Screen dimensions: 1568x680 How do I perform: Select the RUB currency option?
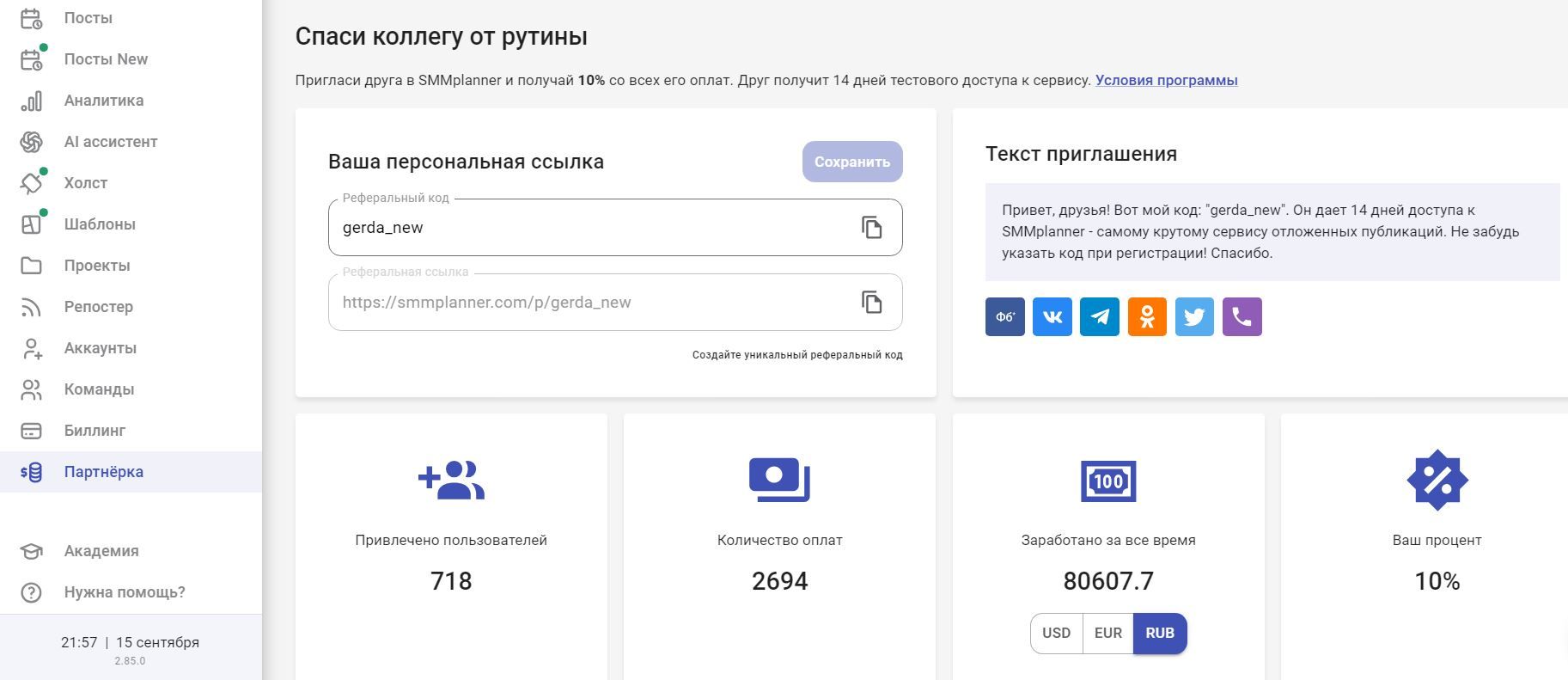point(1160,634)
